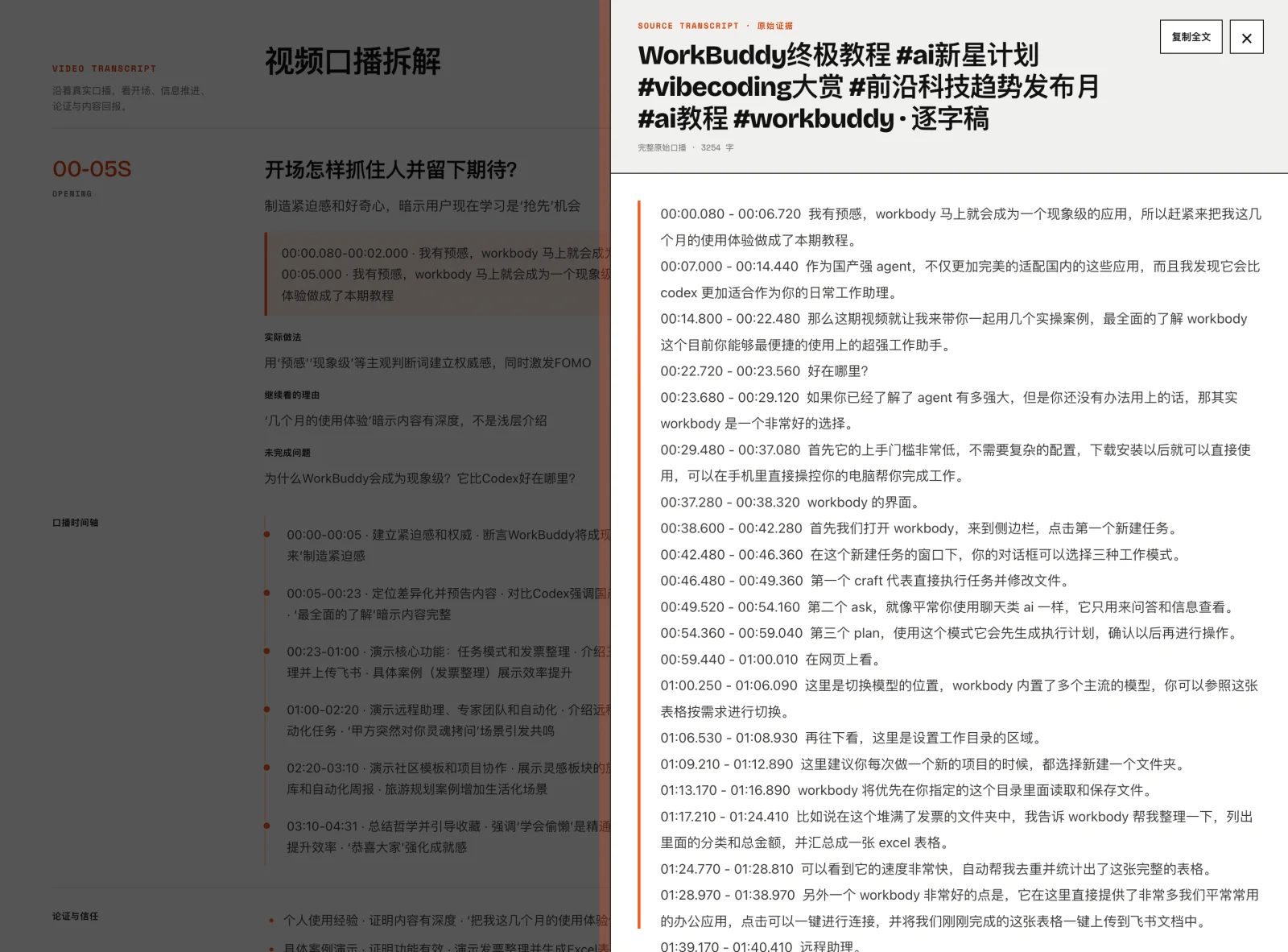Click transcript line starting 00:00.080 - 00:06.720
Image resolution: width=1288 pixels, height=952 pixels.
pyautogui.click(x=961, y=227)
